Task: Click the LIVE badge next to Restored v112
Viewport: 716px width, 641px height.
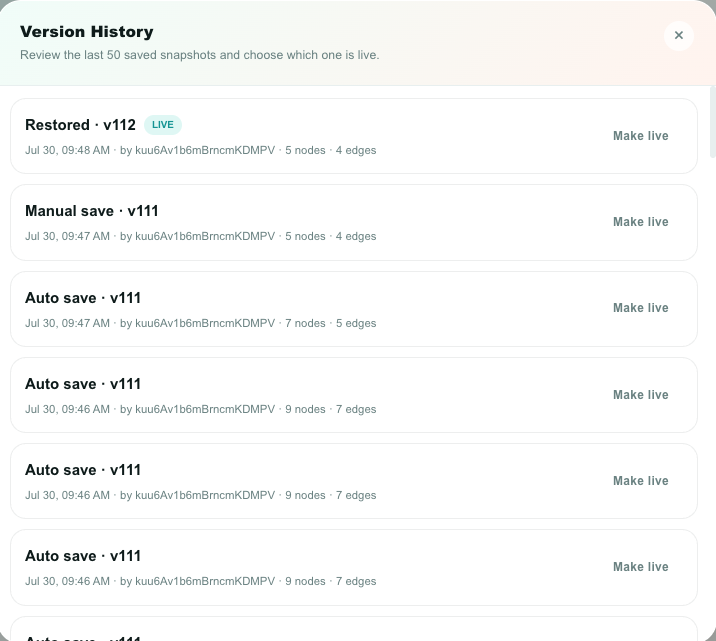Action: point(163,125)
